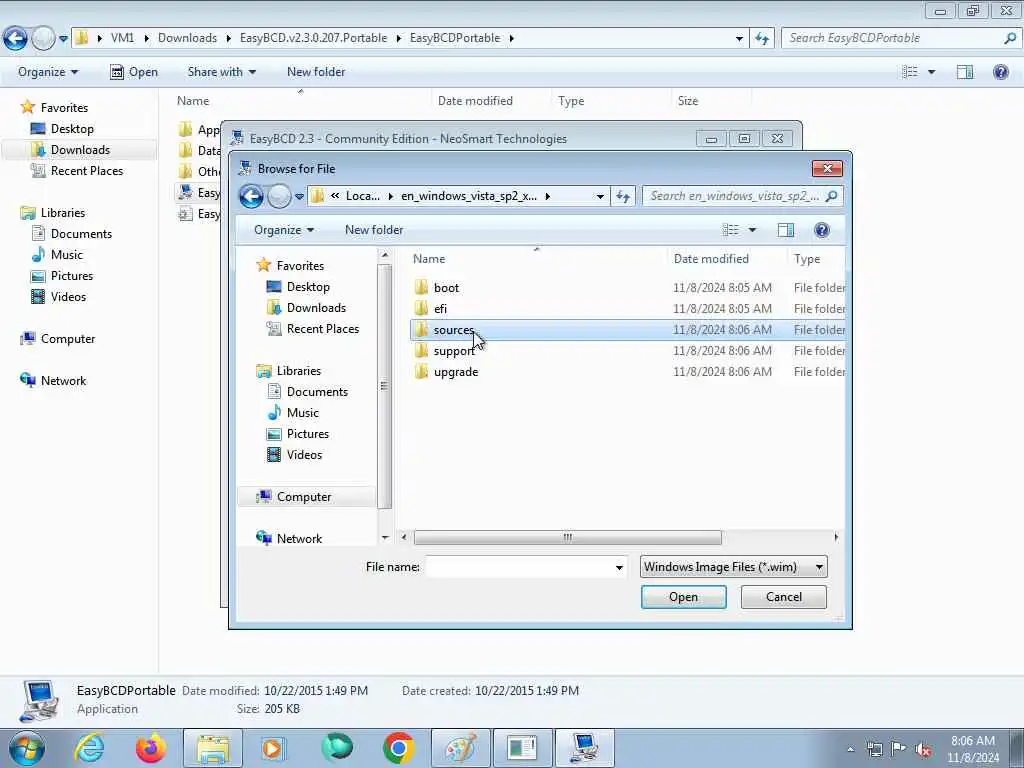Viewport: 1024px width, 768px height.
Task: Click EasyBCD.v2.3.0.207.Portable breadcrumb segment
Action: click(x=313, y=38)
